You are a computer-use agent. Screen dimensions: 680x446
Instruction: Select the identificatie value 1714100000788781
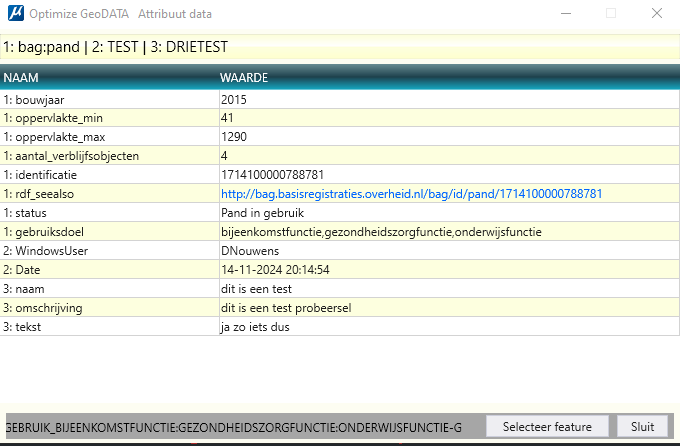449,175
